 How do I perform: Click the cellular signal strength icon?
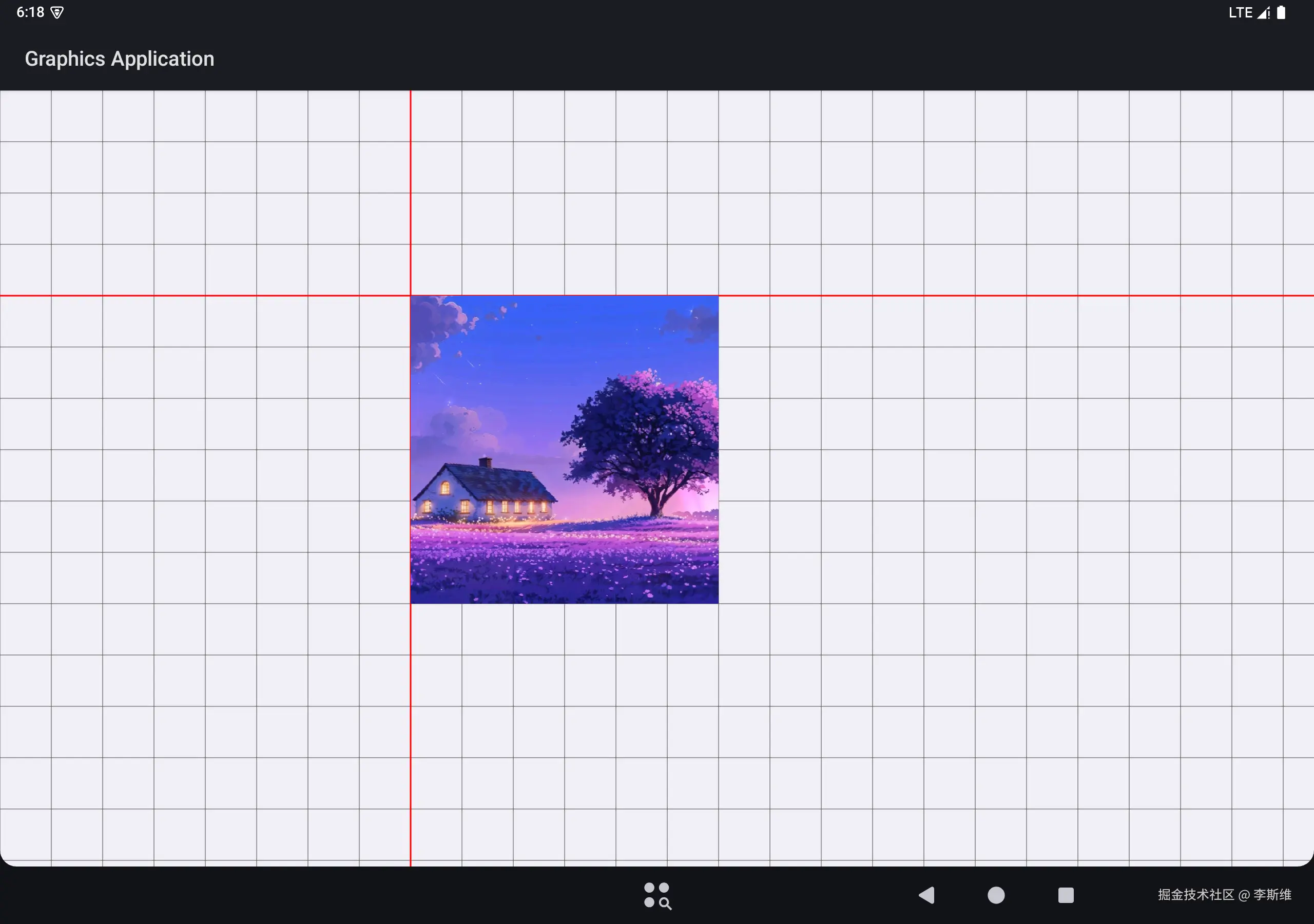[1264, 13]
